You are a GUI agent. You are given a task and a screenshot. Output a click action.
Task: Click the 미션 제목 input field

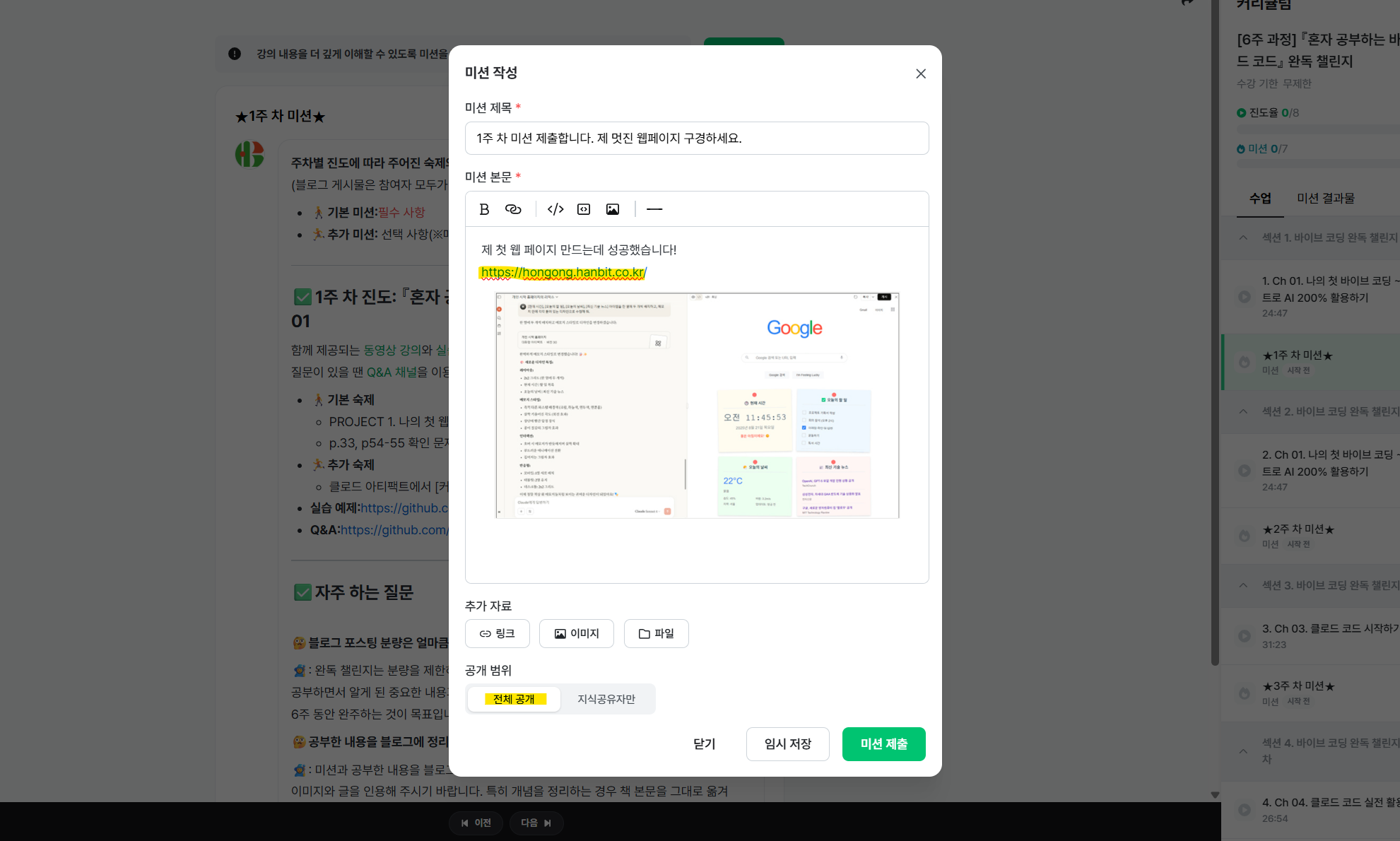click(x=696, y=139)
